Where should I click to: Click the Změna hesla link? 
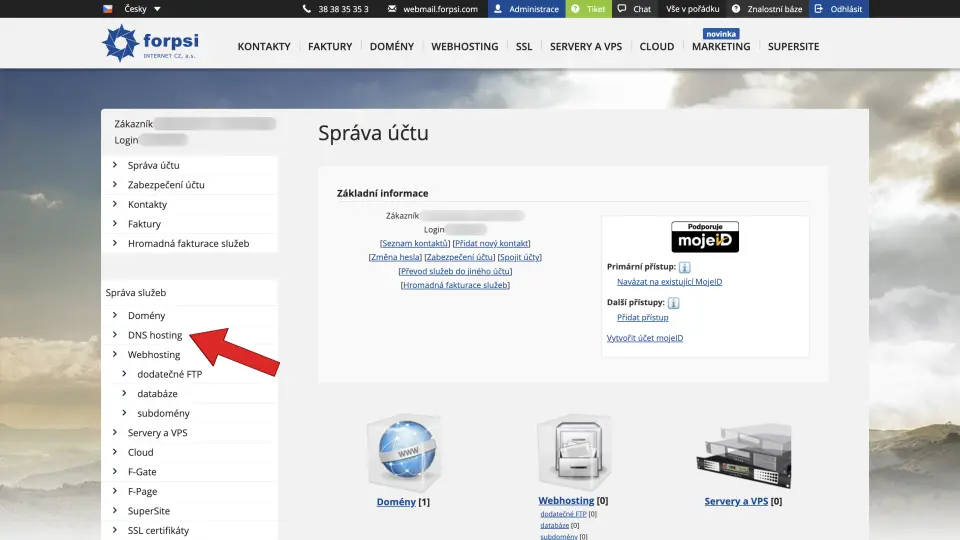pyautogui.click(x=394, y=257)
